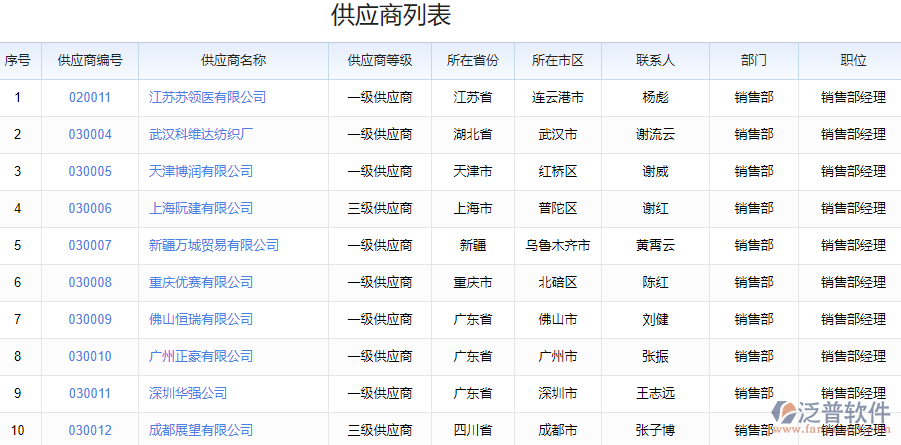
Task: Open the 上海阮建有限公司 link
Action: [x=201, y=209]
